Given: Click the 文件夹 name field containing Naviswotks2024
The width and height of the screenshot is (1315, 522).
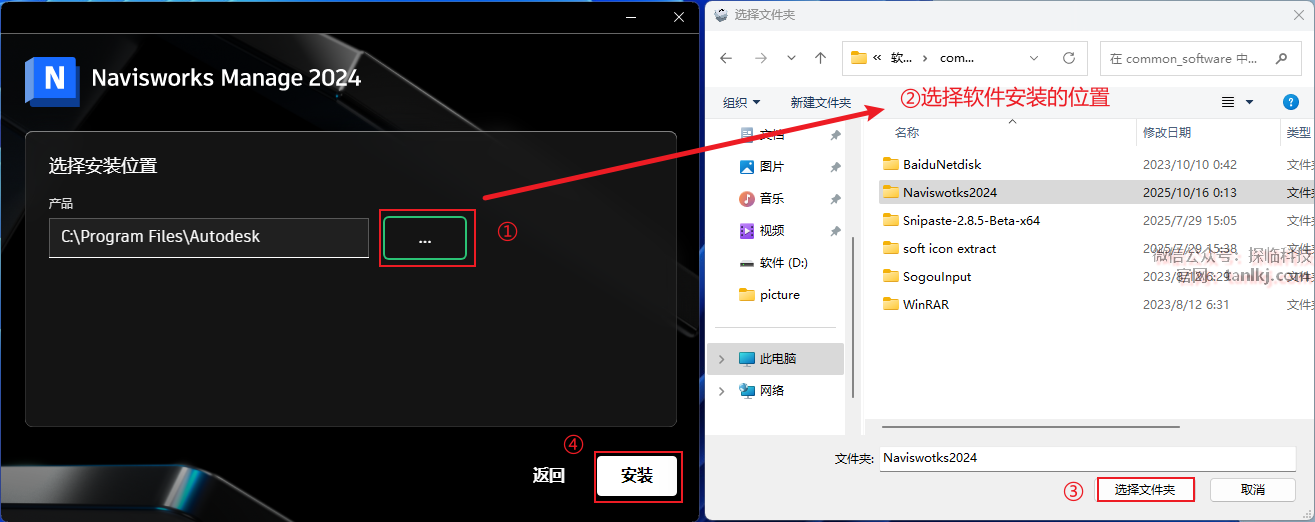Looking at the screenshot, I should [1088, 458].
